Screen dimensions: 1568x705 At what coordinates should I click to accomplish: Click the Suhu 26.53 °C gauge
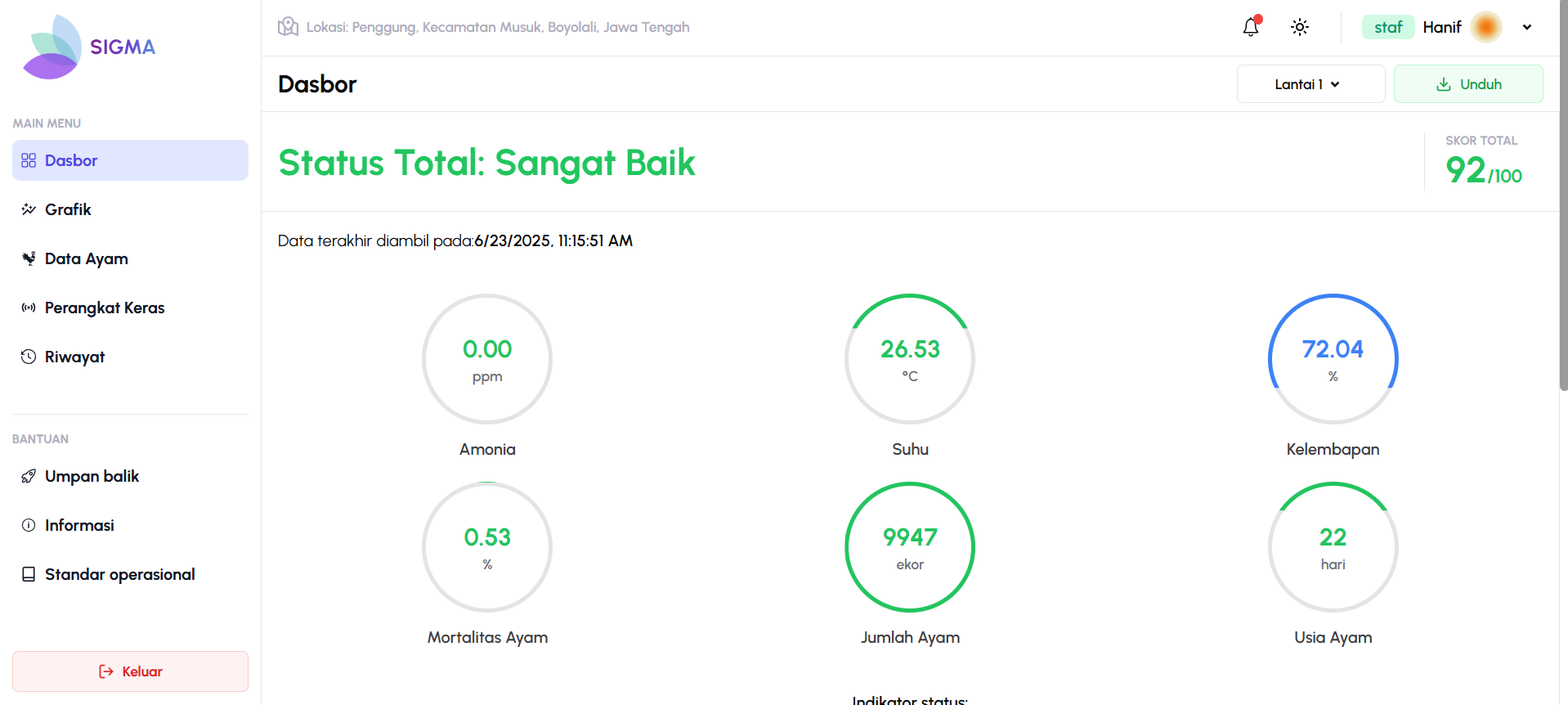click(x=910, y=359)
